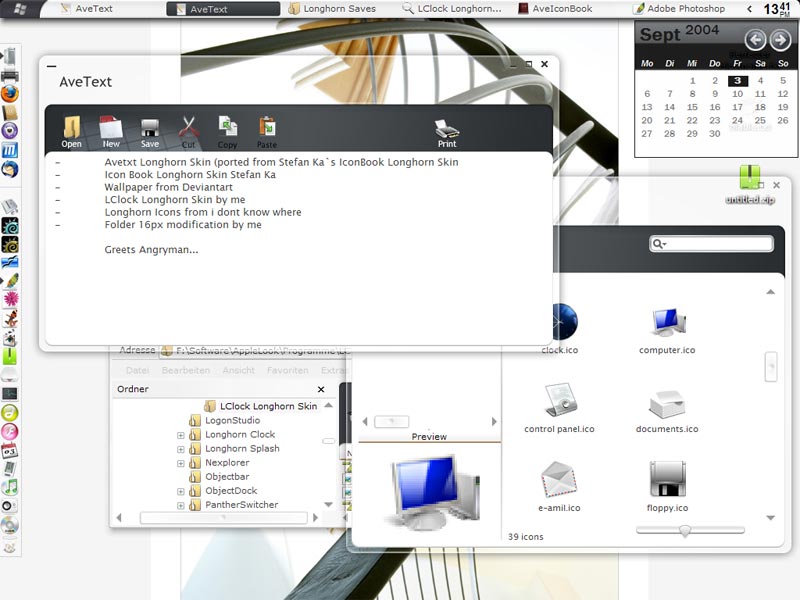Screen dimensions: 800x600
Task: Close the Ordner folder pane
Action: (x=321, y=389)
